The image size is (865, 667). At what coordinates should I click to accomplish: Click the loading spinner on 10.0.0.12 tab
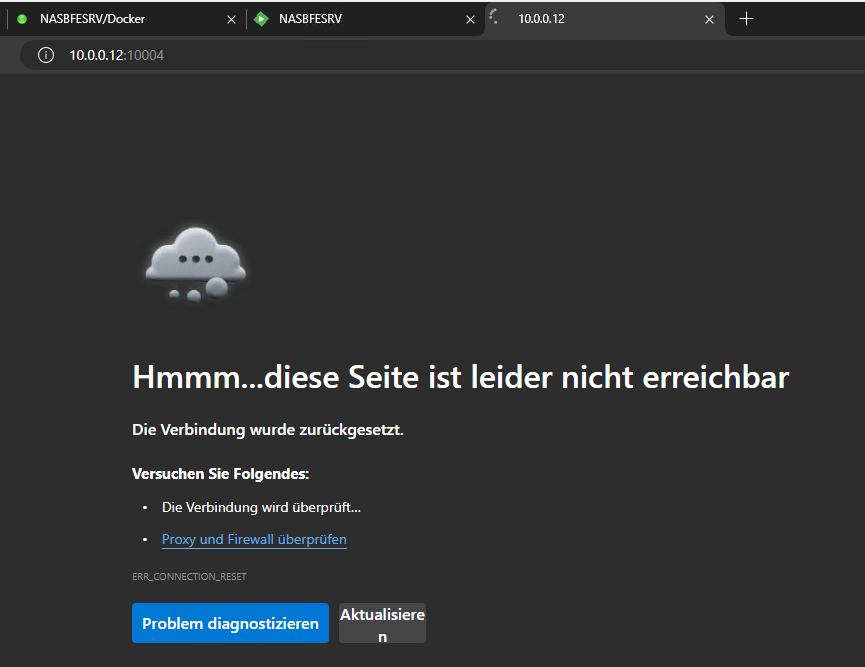tap(494, 17)
